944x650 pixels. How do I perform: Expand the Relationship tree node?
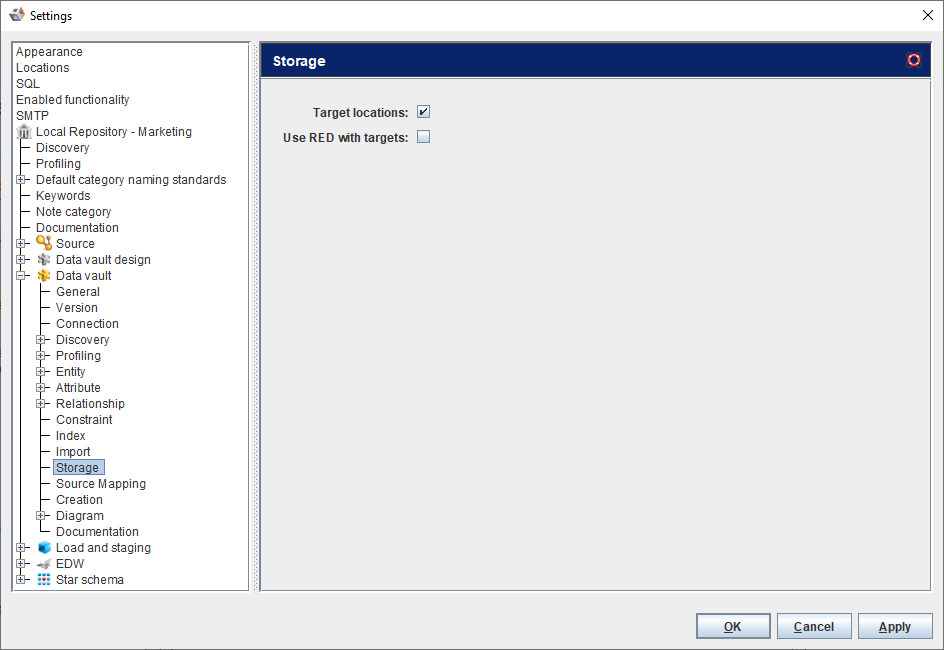(41, 404)
